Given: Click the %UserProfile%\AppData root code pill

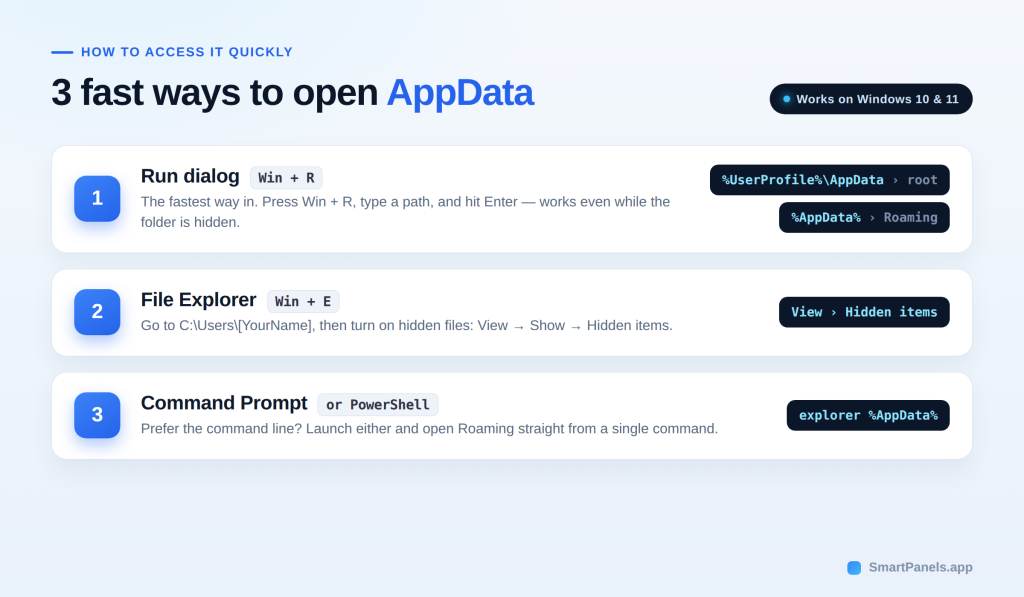Looking at the screenshot, I should (x=829, y=180).
